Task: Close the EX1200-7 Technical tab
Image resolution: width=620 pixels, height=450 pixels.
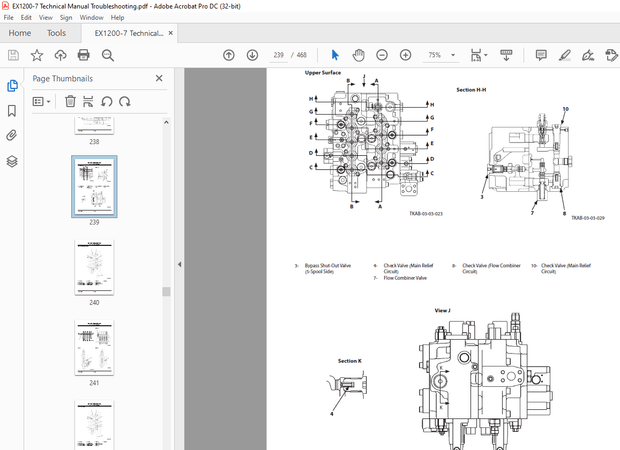Action: click(x=170, y=33)
